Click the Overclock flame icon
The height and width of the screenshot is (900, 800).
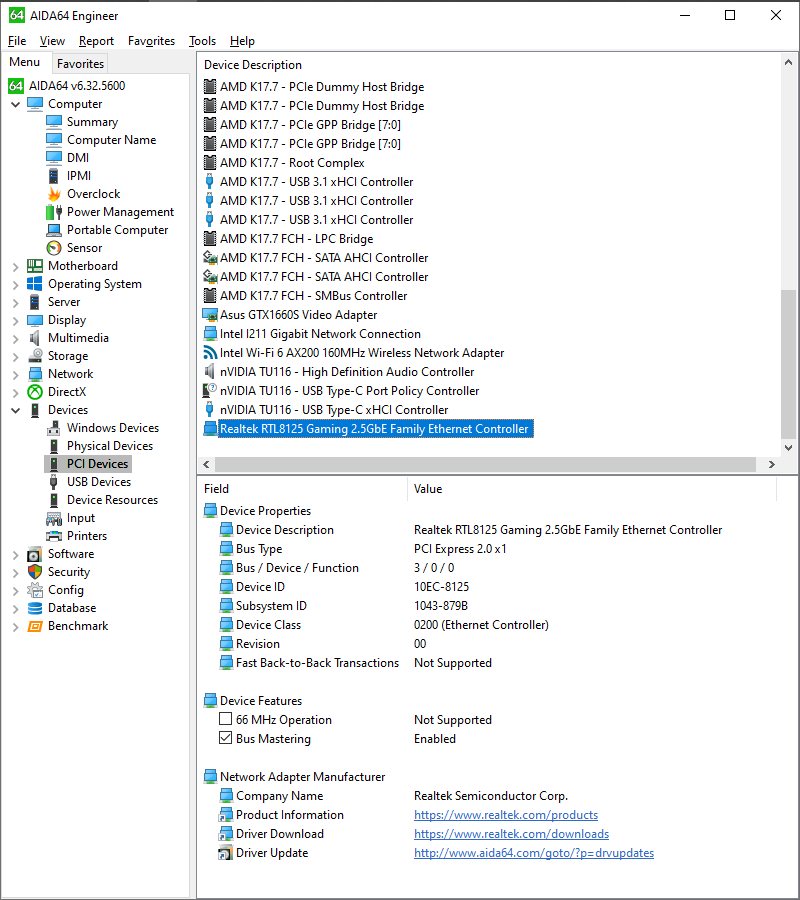pos(54,194)
